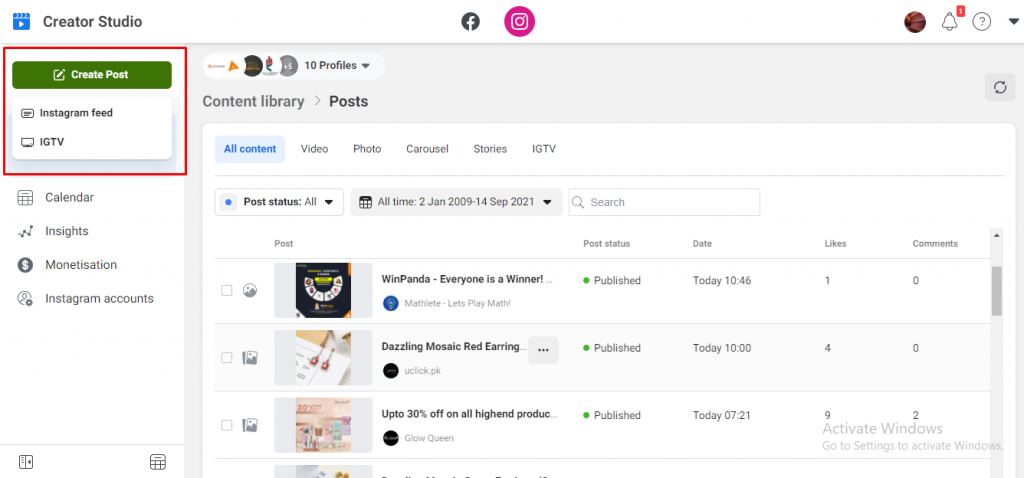This screenshot has width=1024, height=478.
Task: Click the uclick.pk account name
Action: (x=423, y=370)
